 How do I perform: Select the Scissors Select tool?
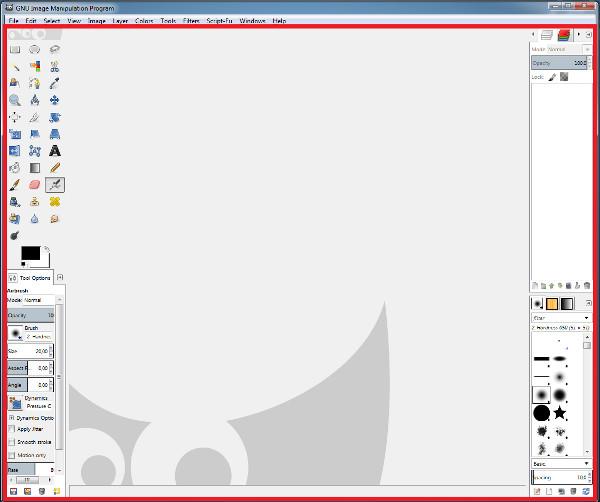point(55,67)
